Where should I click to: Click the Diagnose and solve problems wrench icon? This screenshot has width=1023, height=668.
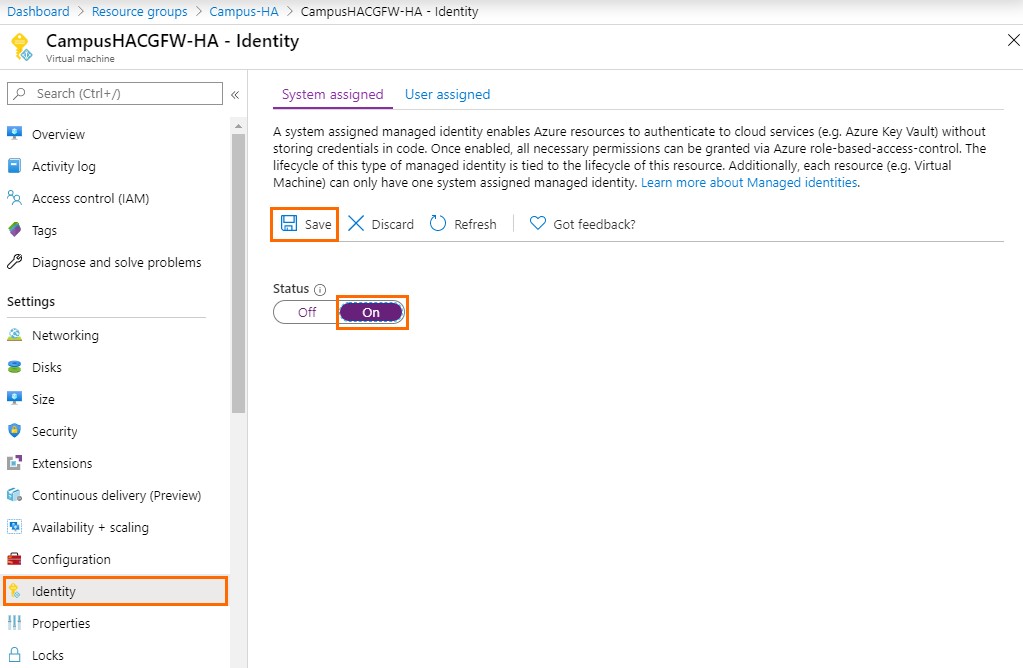14,262
